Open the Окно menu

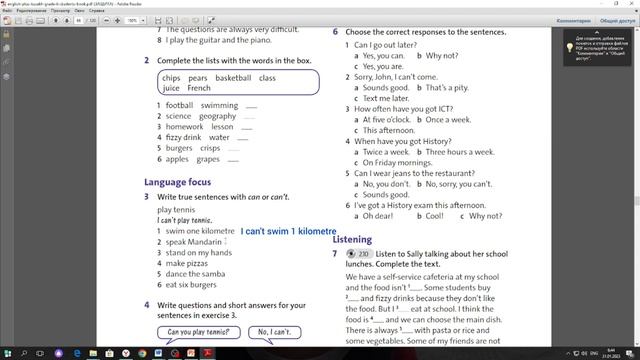(x=80, y=11)
